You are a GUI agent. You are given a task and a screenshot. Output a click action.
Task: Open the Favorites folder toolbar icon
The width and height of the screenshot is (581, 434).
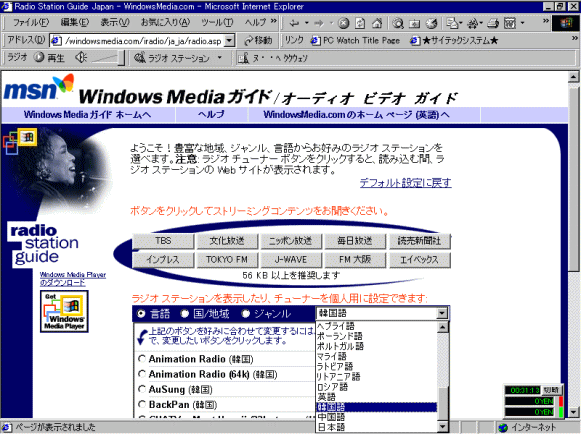pos(414,23)
